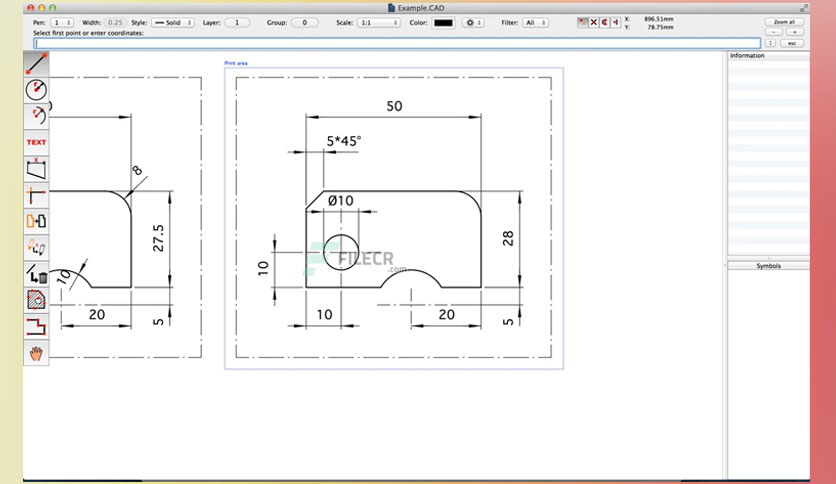
Task: Open the Pen number dropdown
Action: coord(62,22)
